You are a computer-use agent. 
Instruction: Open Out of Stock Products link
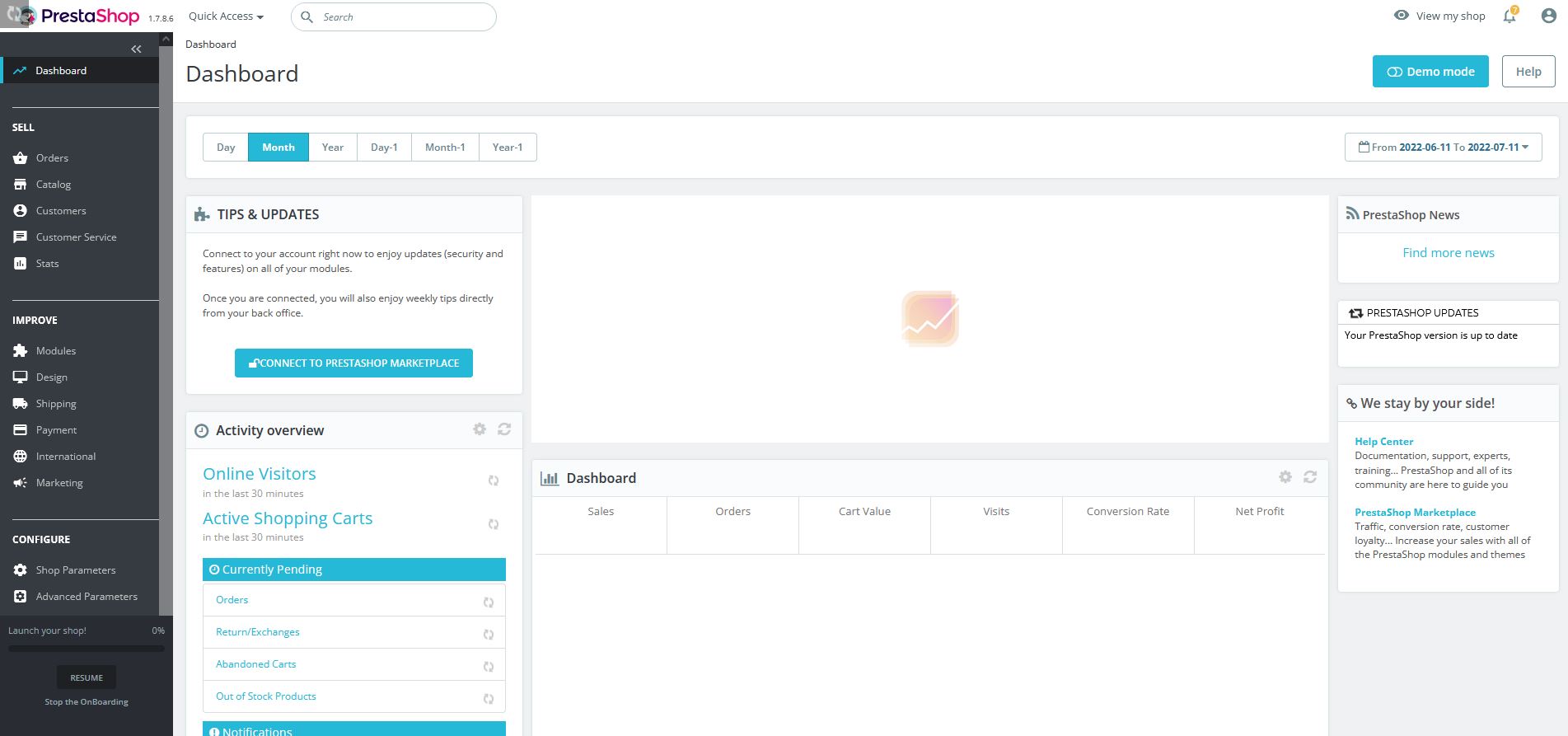pyautogui.click(x=266, y=696)
